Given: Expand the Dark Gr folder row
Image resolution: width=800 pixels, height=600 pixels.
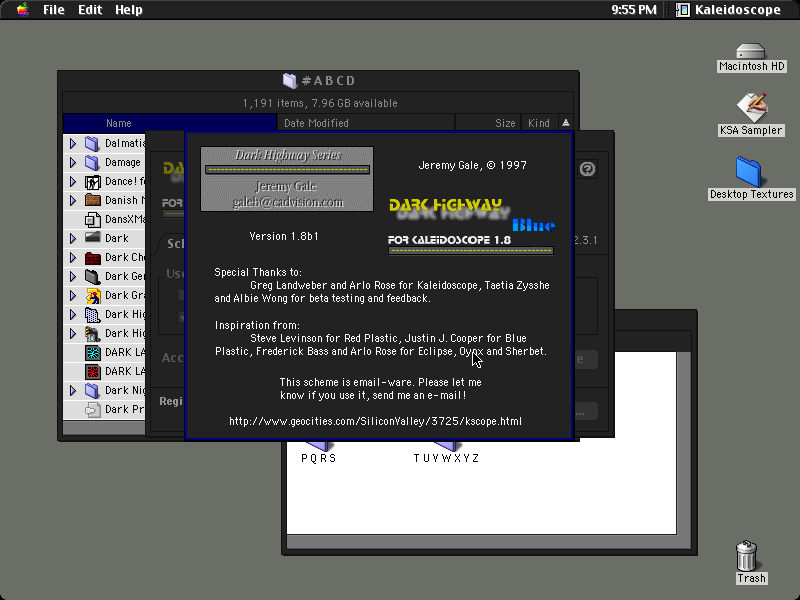Looking at the screenshot, I should (73, 295).
